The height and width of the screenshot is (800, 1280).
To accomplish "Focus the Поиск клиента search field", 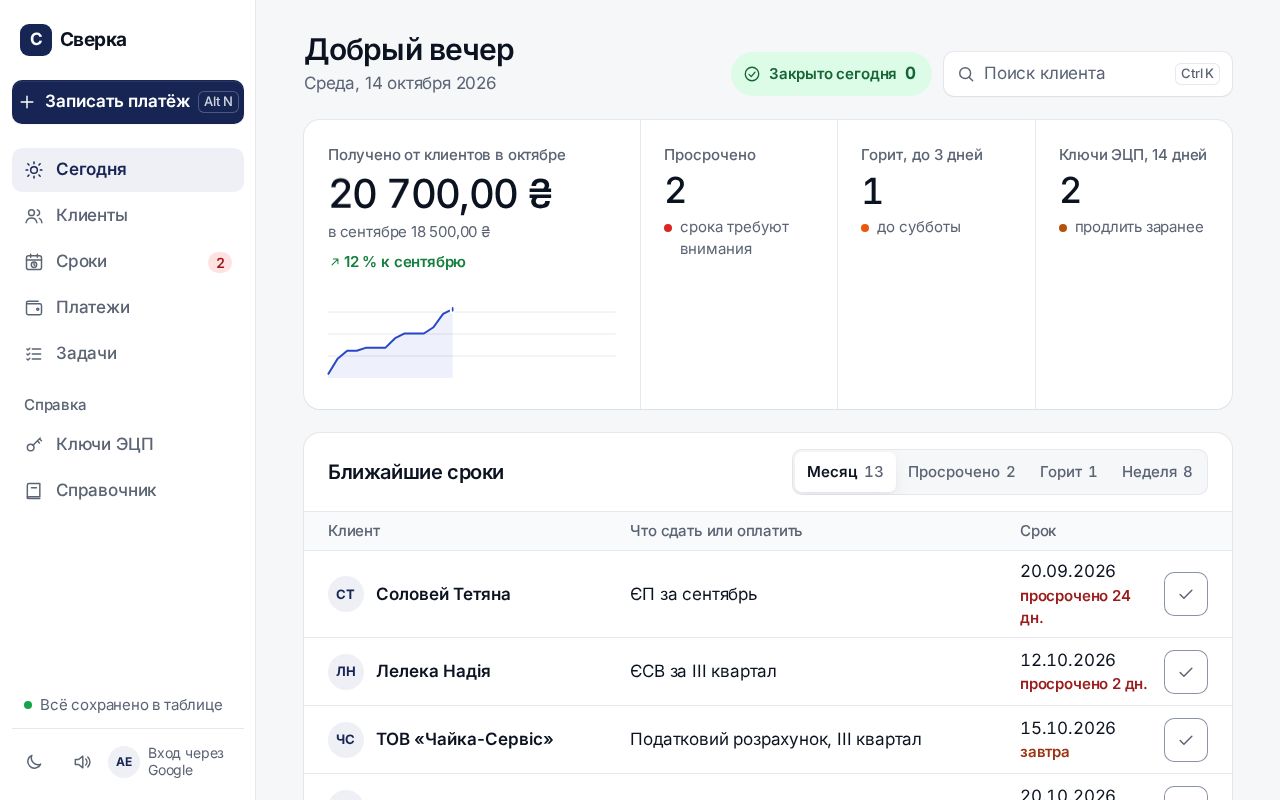I will [x=1088, y=74].
